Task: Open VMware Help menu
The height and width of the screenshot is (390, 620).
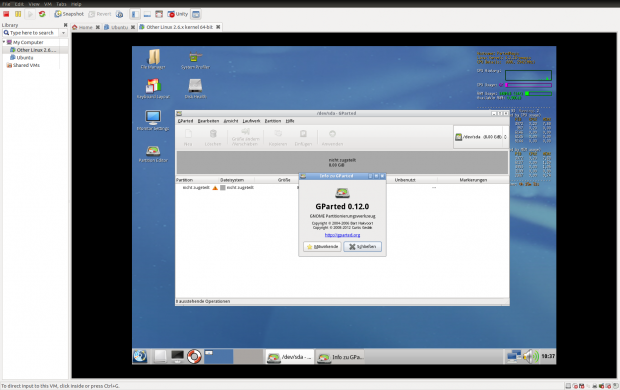Action: click(76, 4)
